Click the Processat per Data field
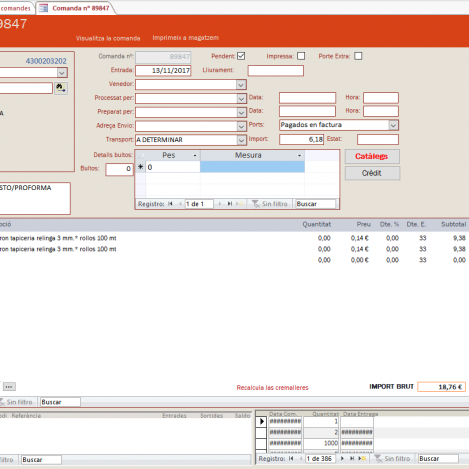The width and height of the screenshot is (469, 469). [x=307, y=98]
